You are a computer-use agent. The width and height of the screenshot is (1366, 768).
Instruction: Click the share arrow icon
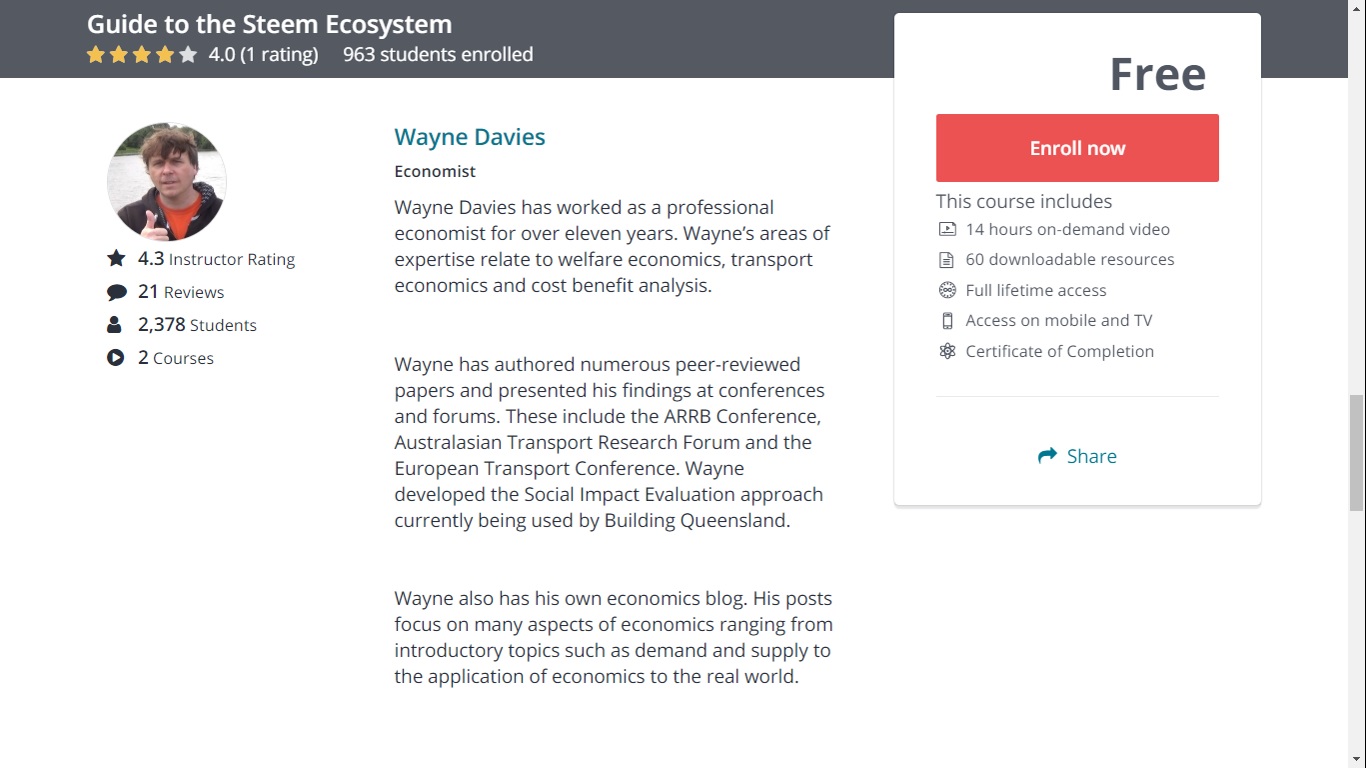1047,456
